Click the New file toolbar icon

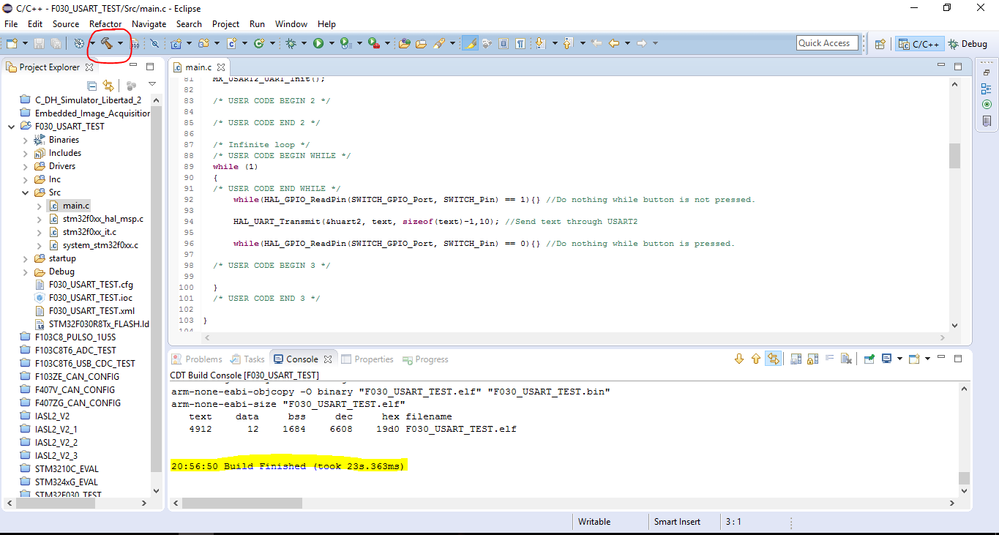coord(12,43)
